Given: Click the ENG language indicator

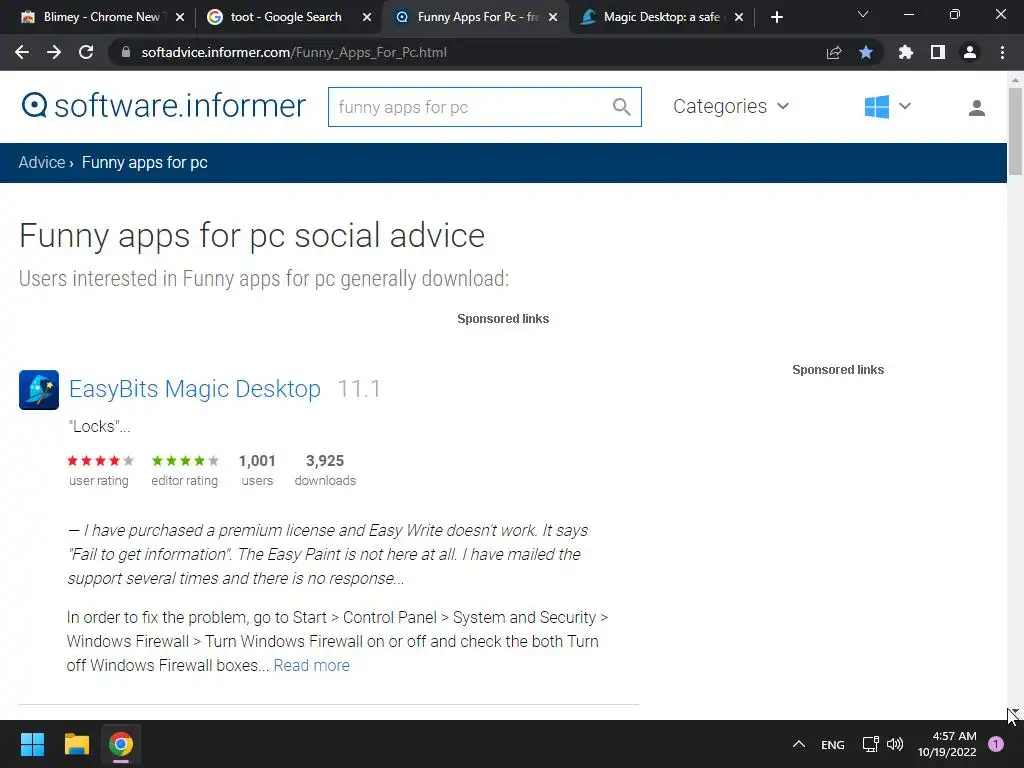Looking at the screenshot, I should click(x=833, y=745).
